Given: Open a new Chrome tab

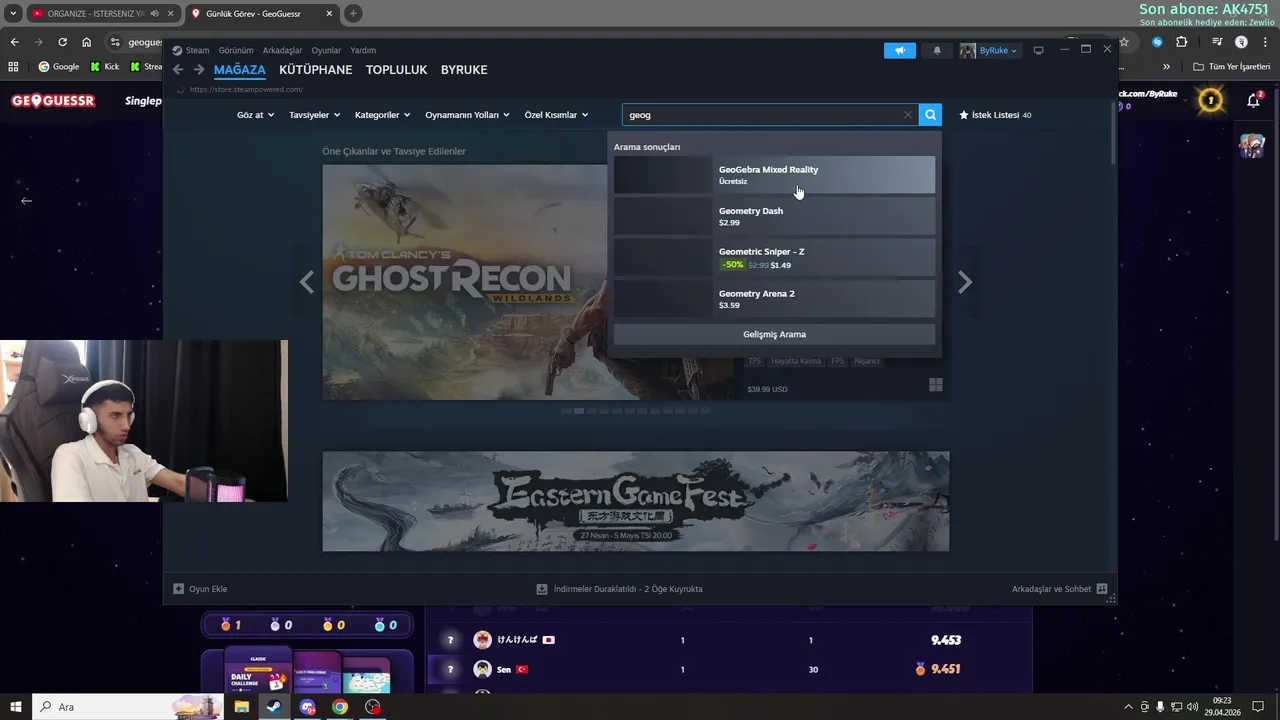Looking at the screenshot, I should [x=353, y=13].
